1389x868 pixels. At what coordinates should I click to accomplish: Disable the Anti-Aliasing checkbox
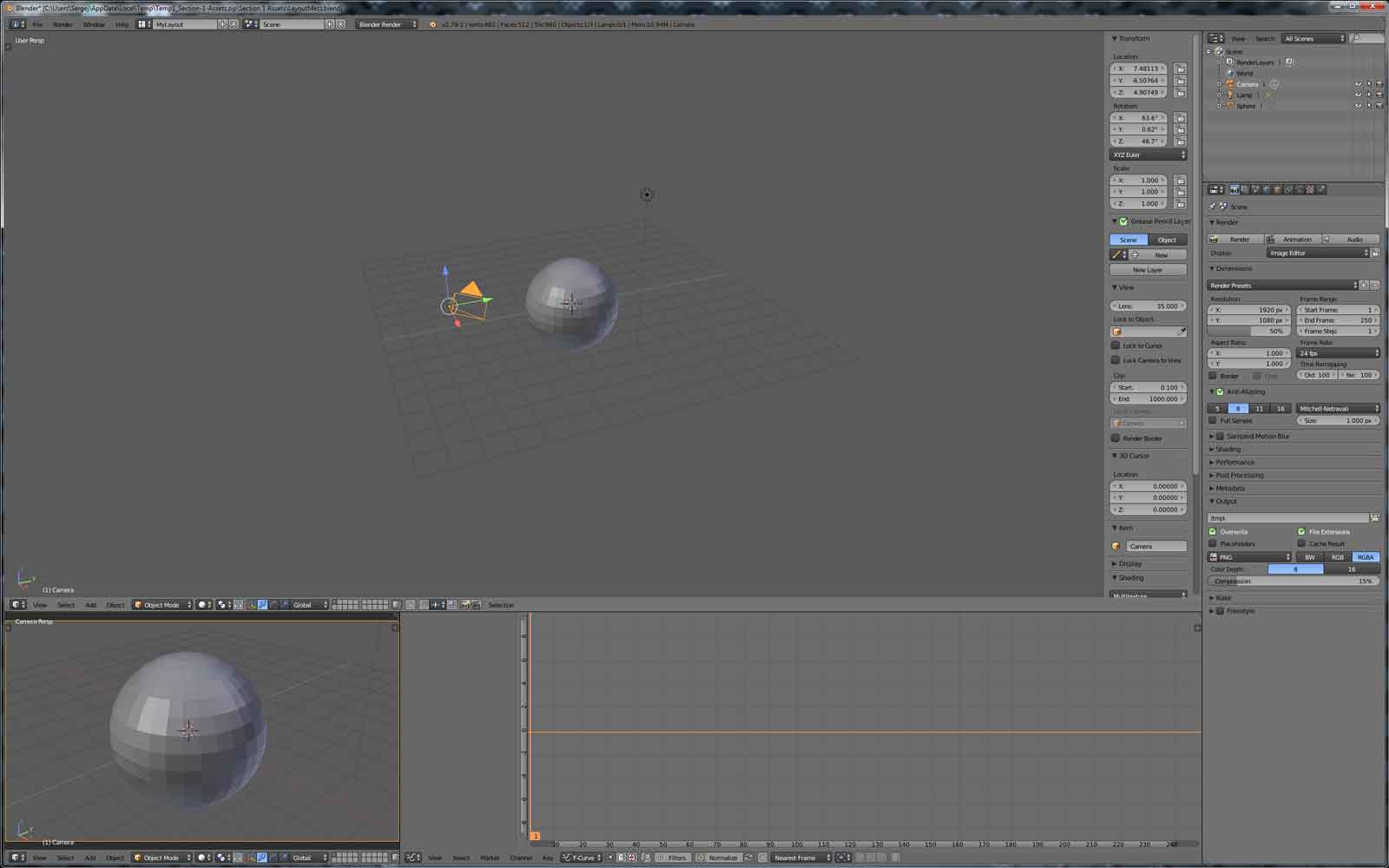pyautogui.click(x=1220, y=391)
